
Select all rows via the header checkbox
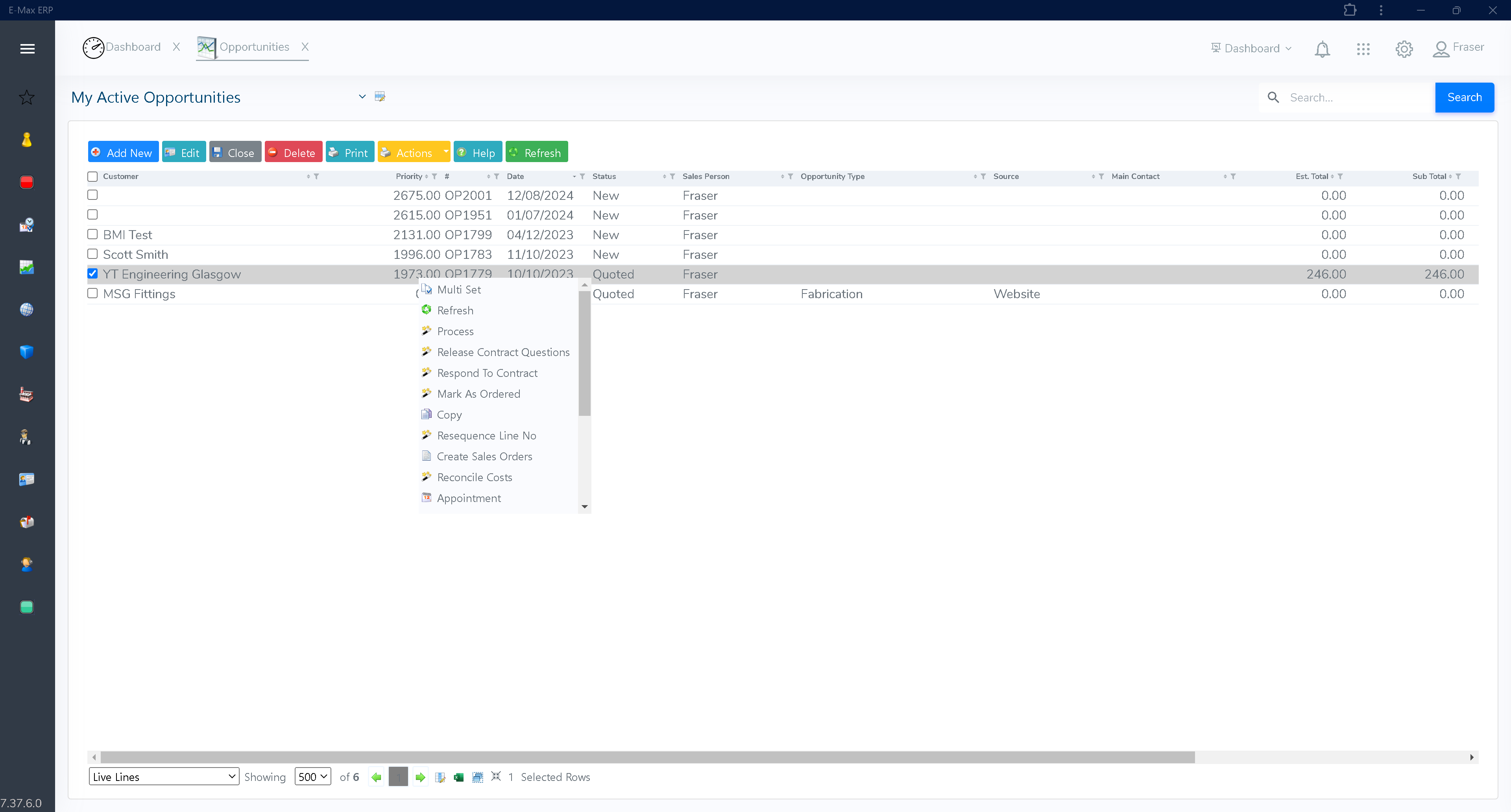coord(92,176)
